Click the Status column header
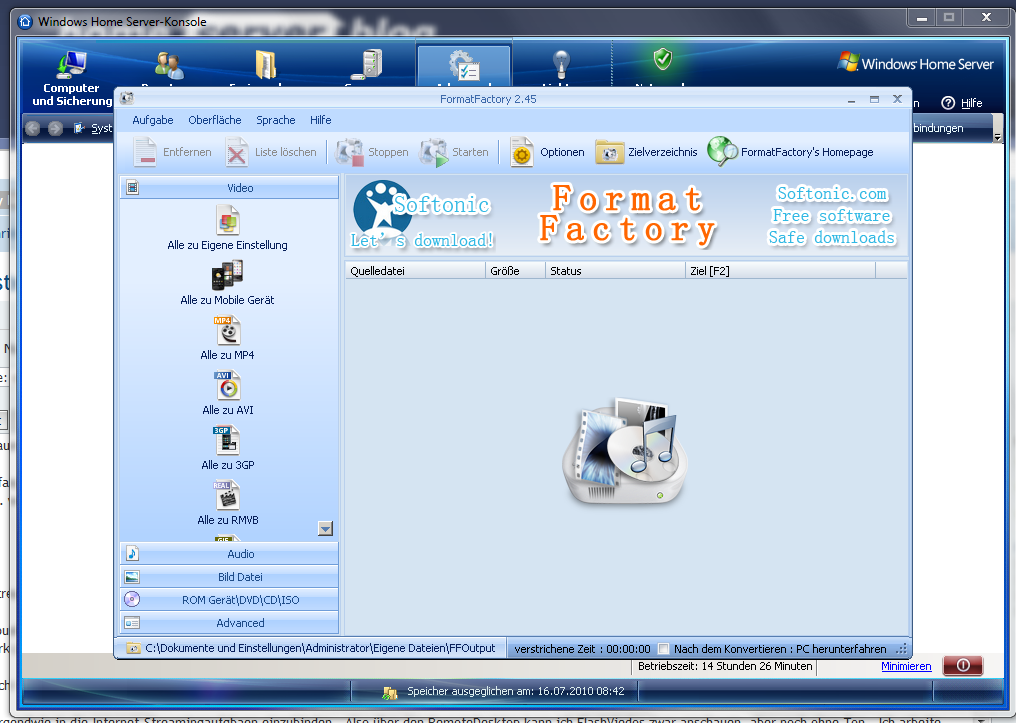The height and width of the screenshot is (723, 1016). (x=616, y=271)
